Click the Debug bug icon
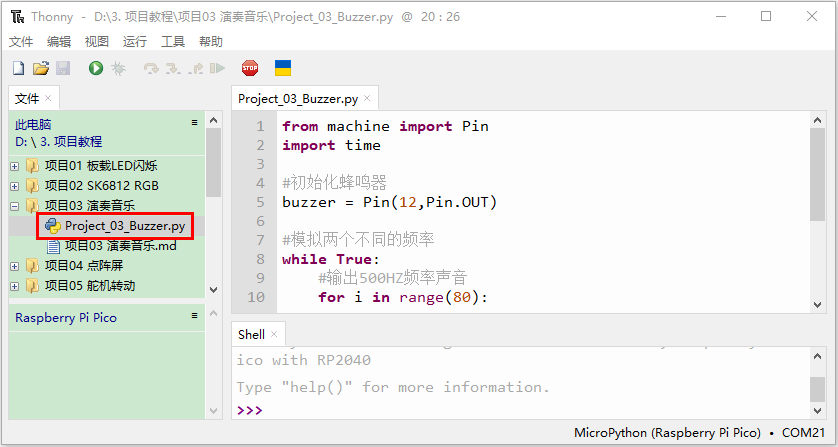 tap(118, 68)
